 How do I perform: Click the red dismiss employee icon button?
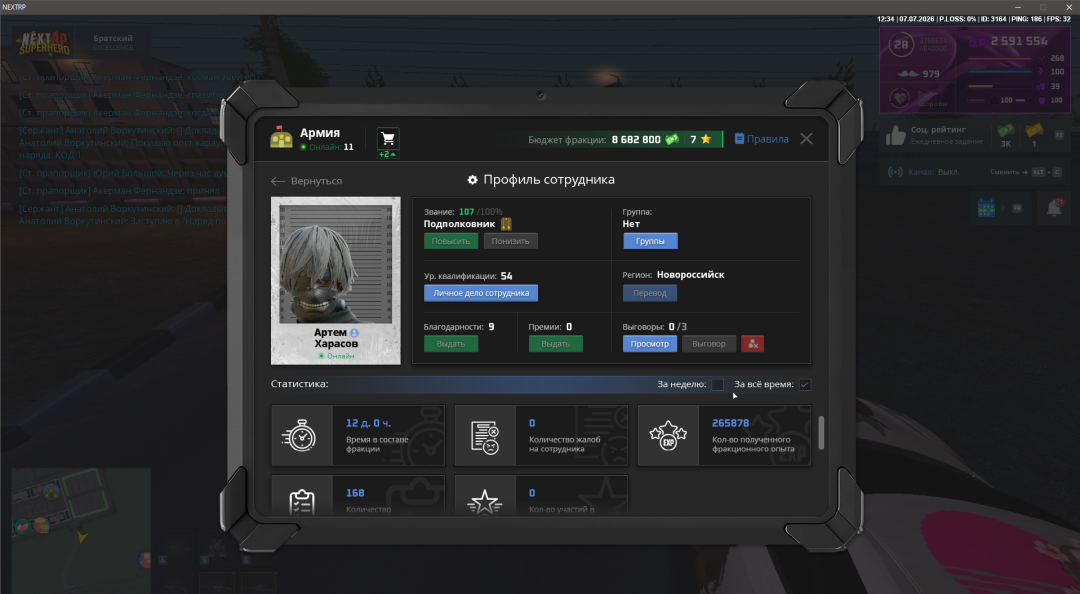(x=752, y=344)
